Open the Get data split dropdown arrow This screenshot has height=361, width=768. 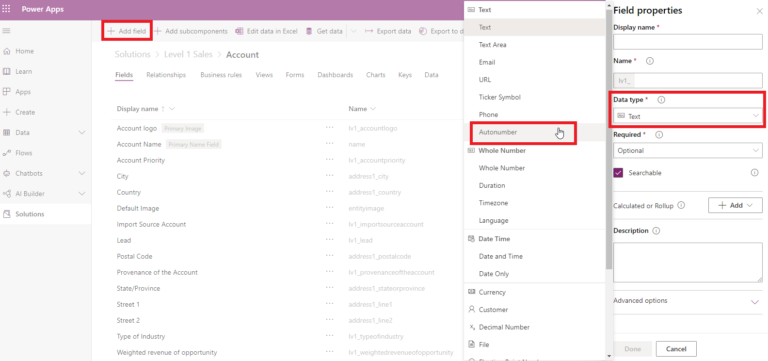(354, 31)
